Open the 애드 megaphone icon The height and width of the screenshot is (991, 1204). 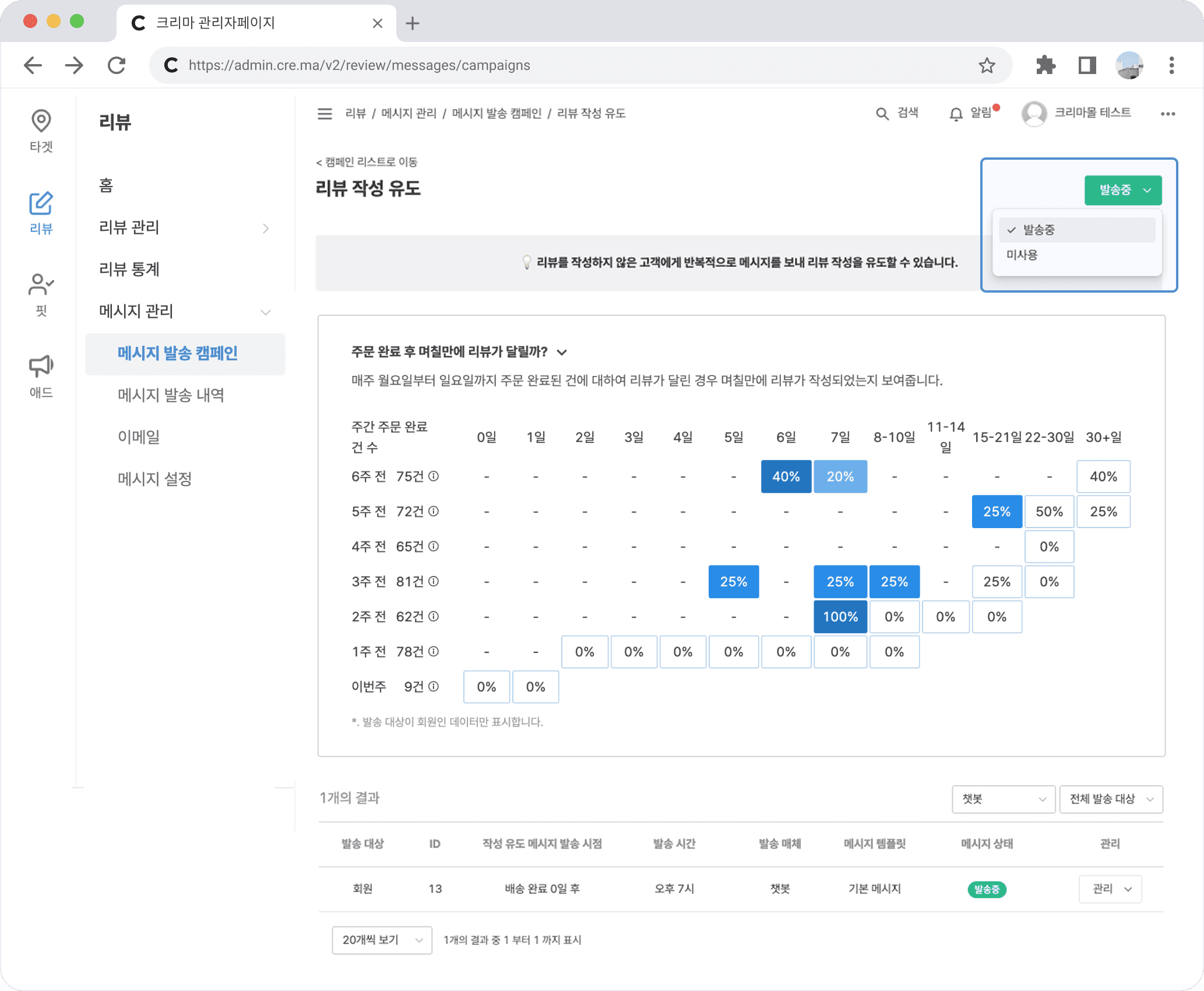click(41, 376)
